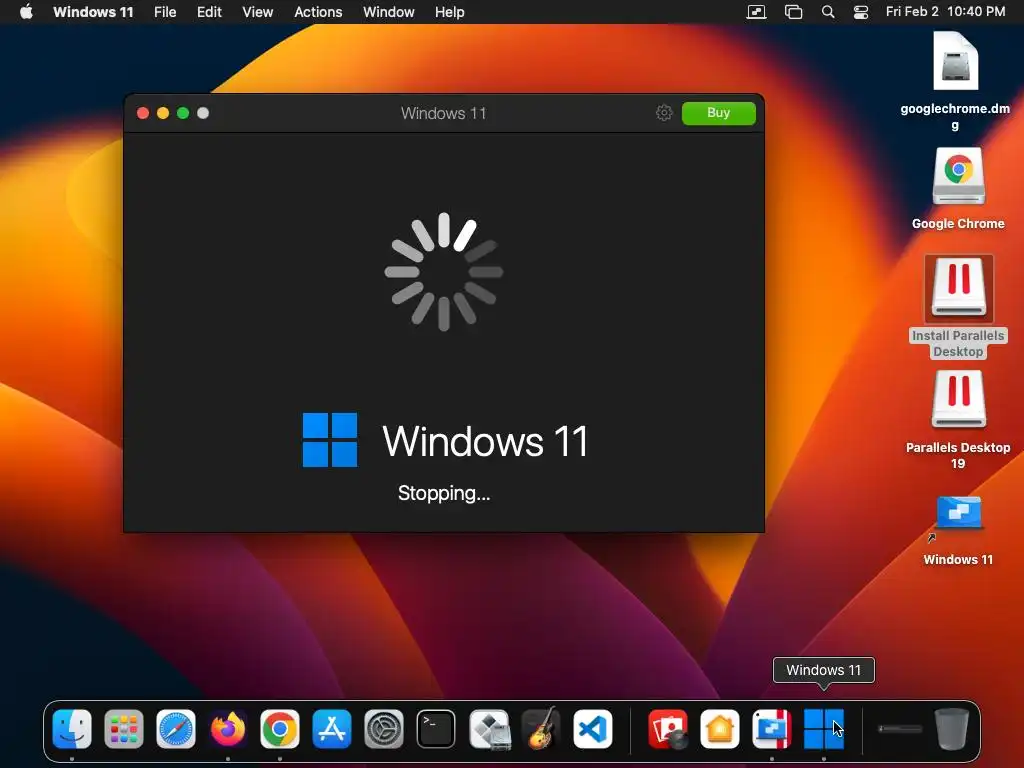This screenshot has height=768, width=1024.
Task: Open Trash from the Dock
Action: [952, 729]
